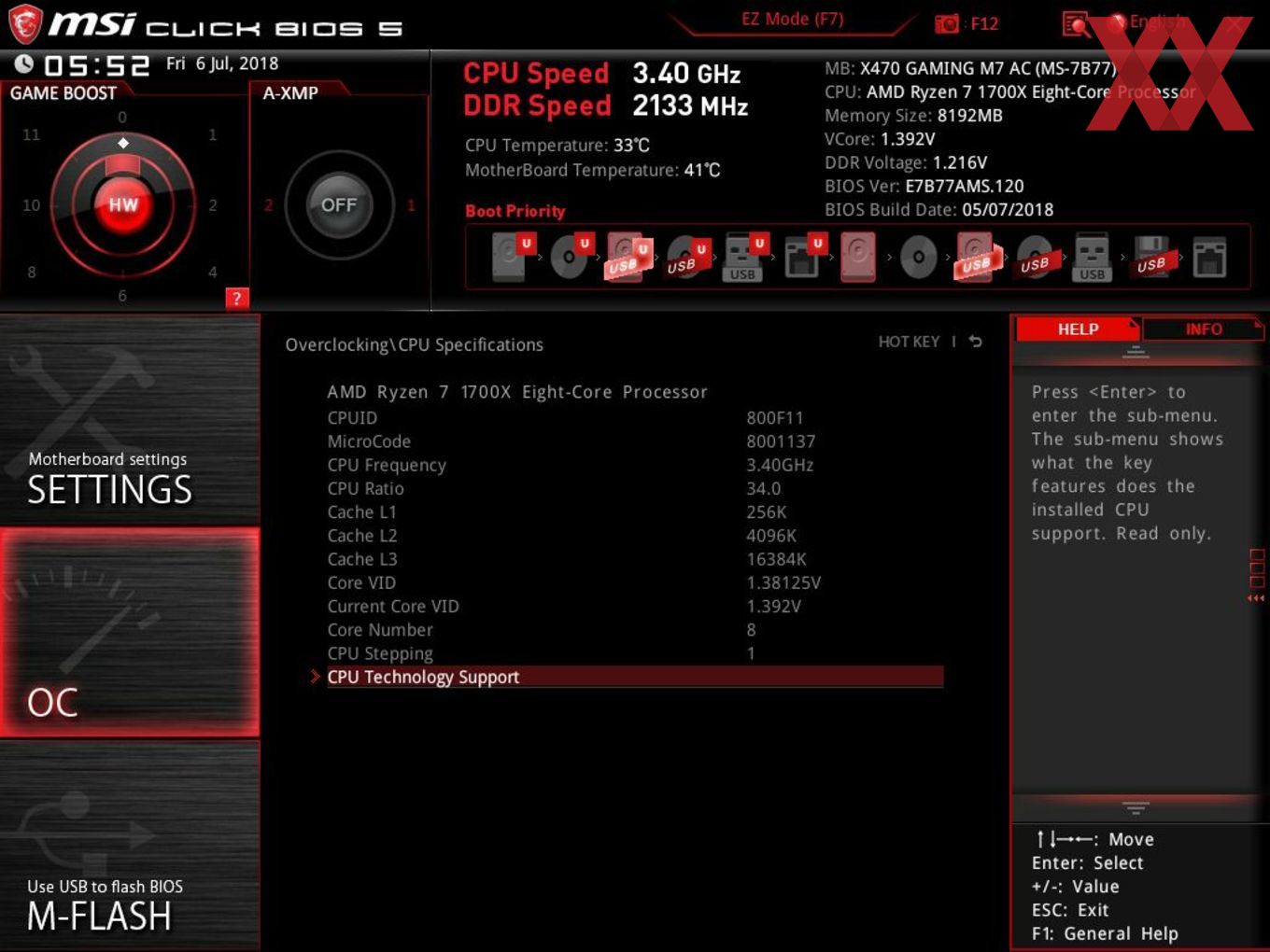The height and width of the screenshot is (952, 1270).
Task: Pick the highlighted legacy USB hard disk boot icon
Action: coord(976,257)
